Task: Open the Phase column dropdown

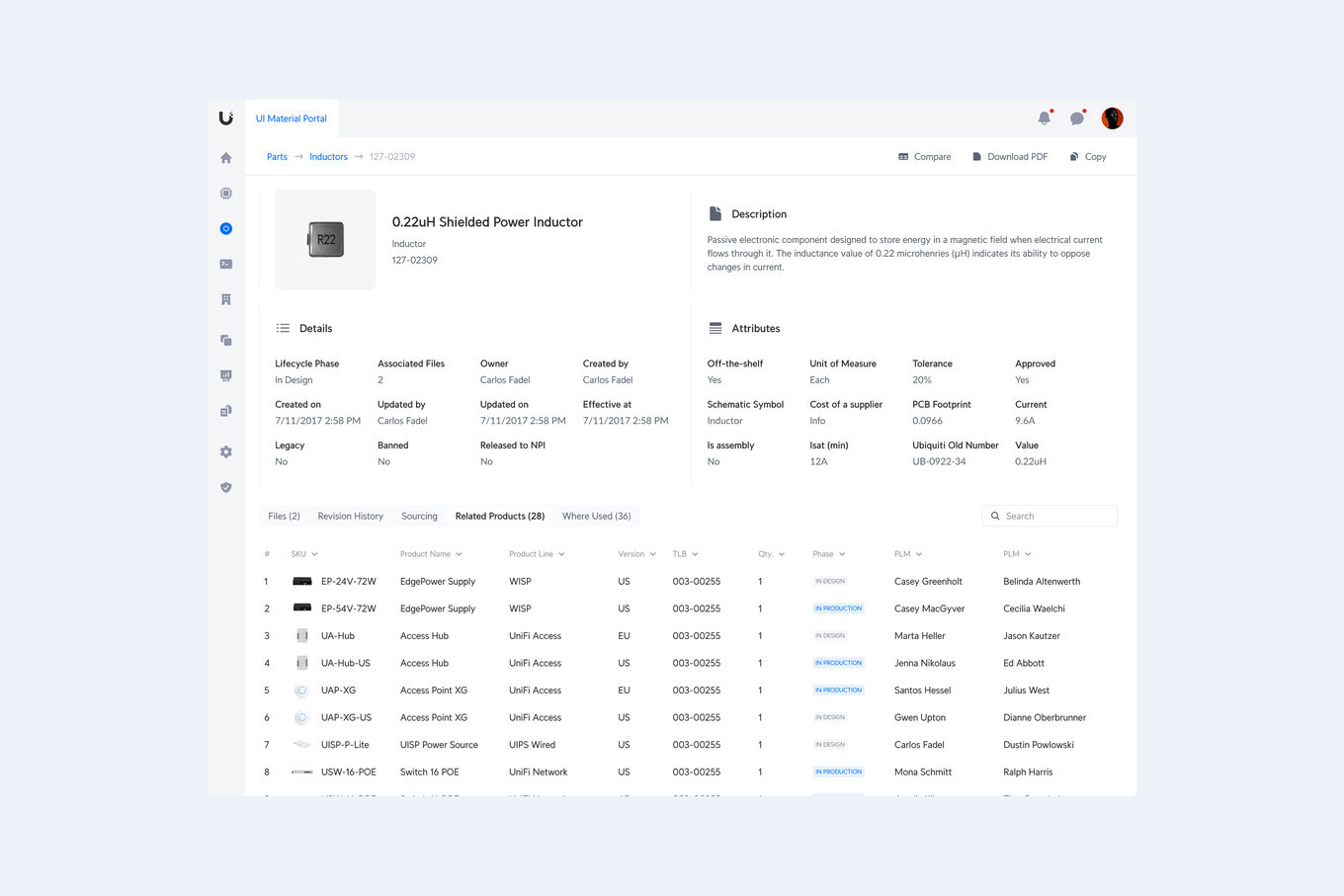Action: coord(829,554)
